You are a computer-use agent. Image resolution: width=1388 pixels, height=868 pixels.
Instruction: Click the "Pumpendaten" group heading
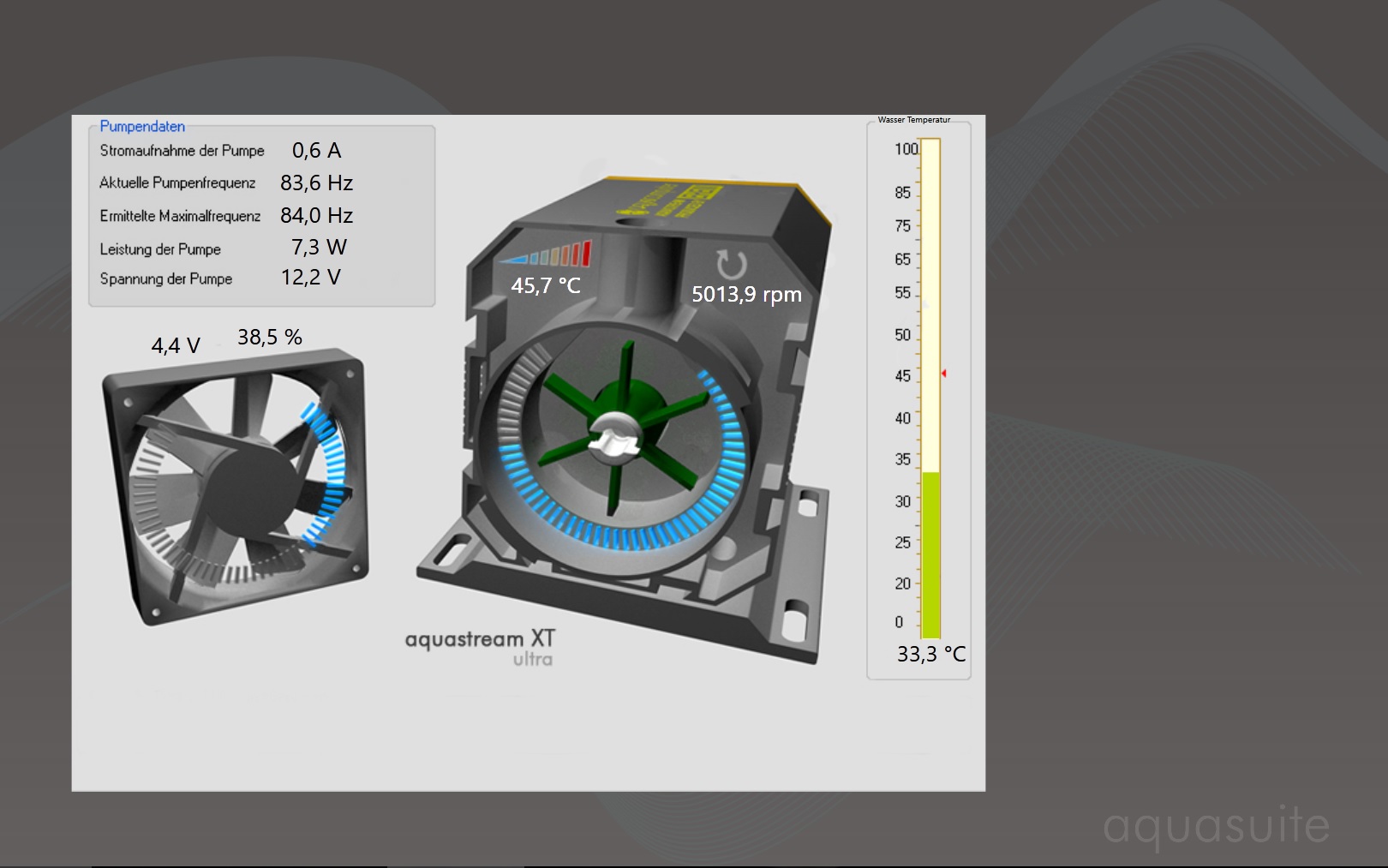(x=142, y=126)
